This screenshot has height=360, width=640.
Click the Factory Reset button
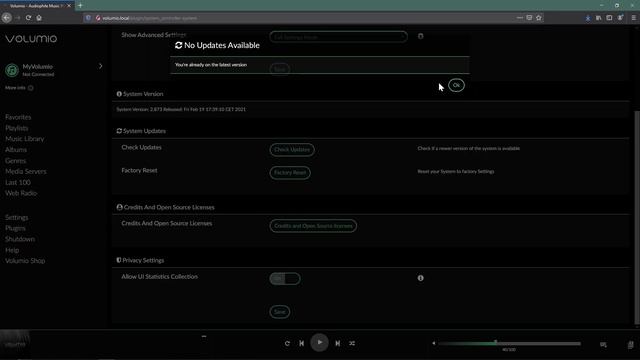click(290, 173)
